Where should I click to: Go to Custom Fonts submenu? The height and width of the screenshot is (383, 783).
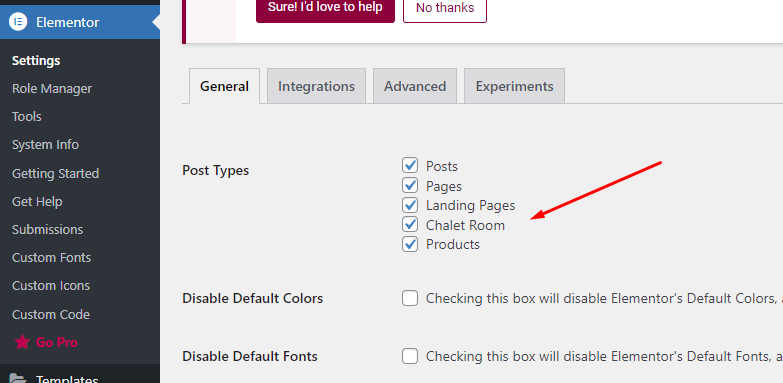pos(51,258)
